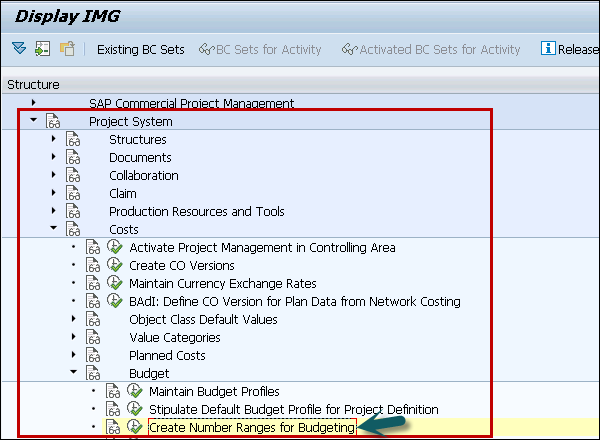Screen dimensions: 600x440
Task: Click the second toolbar icon with green arrow
Action: 42,49
